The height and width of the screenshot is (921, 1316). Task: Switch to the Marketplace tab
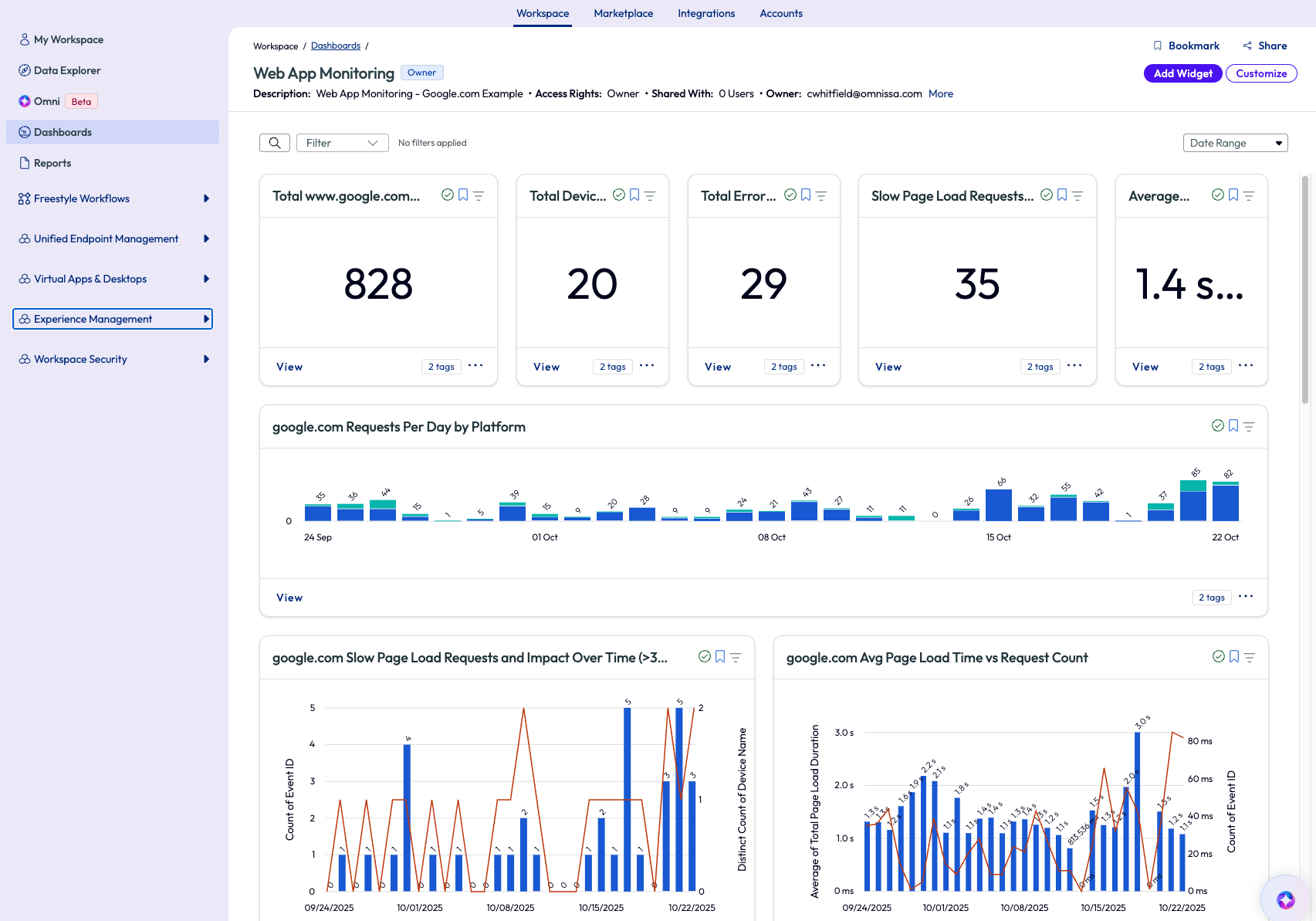click(623, 14)
